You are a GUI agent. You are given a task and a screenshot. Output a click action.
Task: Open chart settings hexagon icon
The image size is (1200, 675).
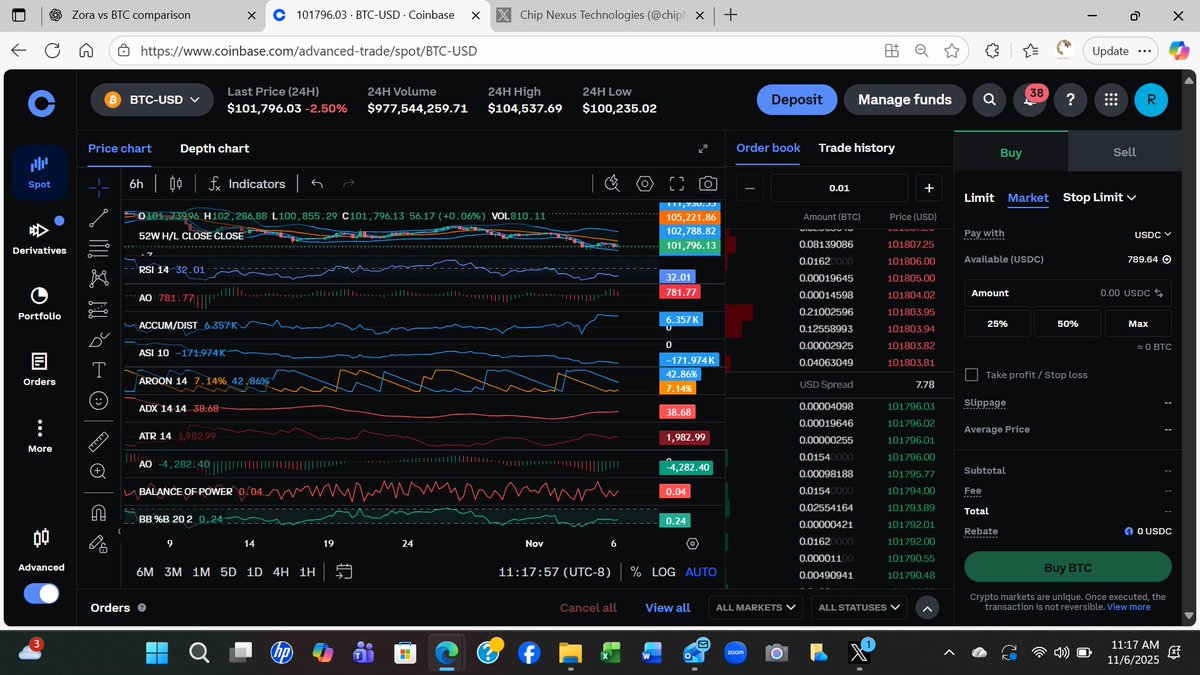coord(645,184)
